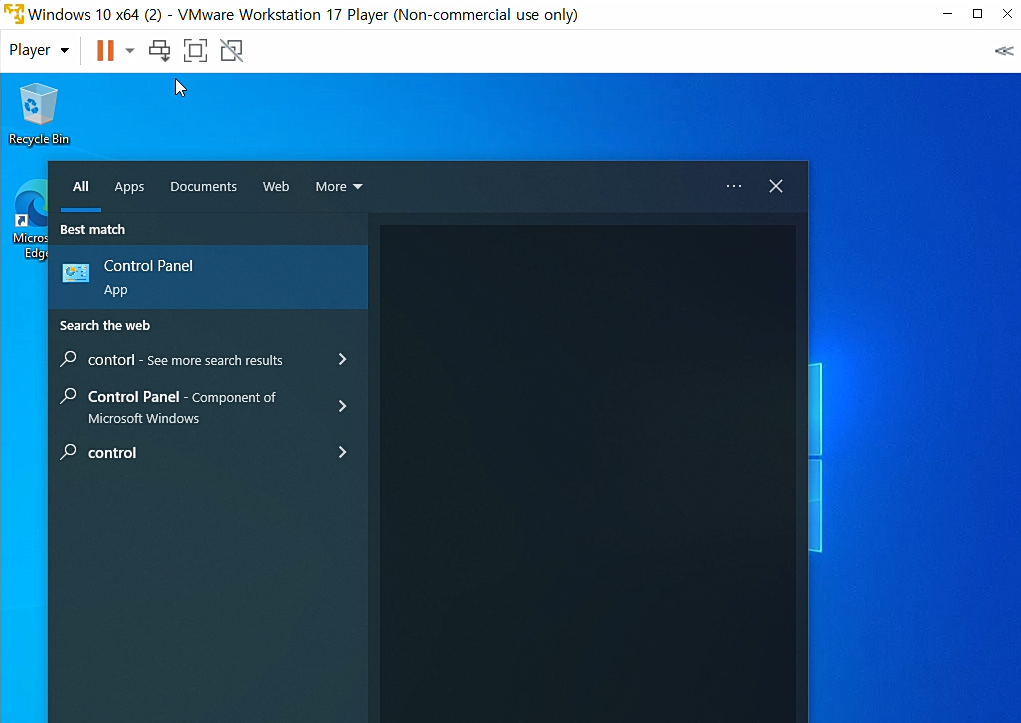Image resolution: width=1021 pixels, height=723 pixels.
Task: Click the 'Search the web' heading text
Action: [x=105, y=326]
